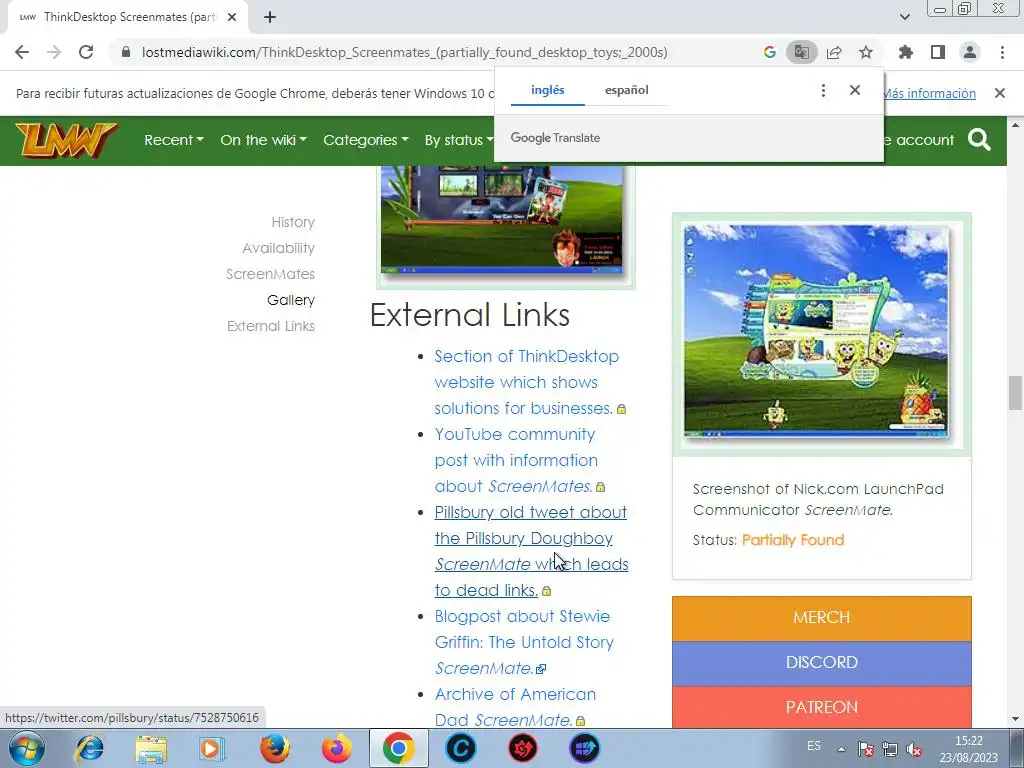Click the DISCORD button
Screen dimensions: 1024x768
tap(822, 663)
